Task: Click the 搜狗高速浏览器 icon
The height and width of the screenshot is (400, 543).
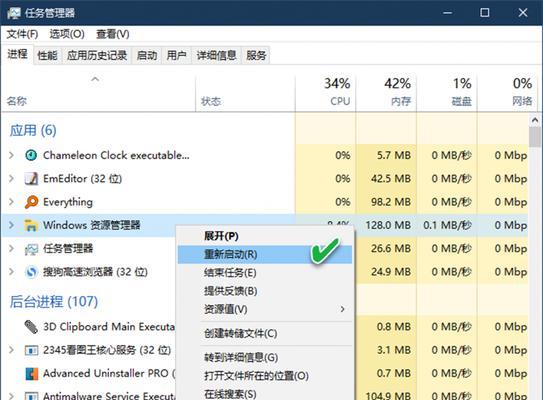Action: [31, 272]
